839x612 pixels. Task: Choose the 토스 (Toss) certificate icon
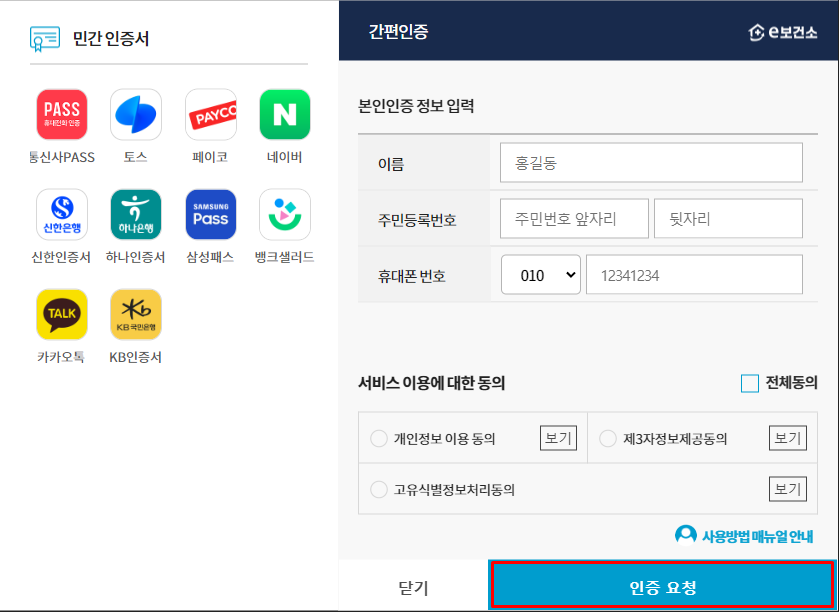(136, 114)
